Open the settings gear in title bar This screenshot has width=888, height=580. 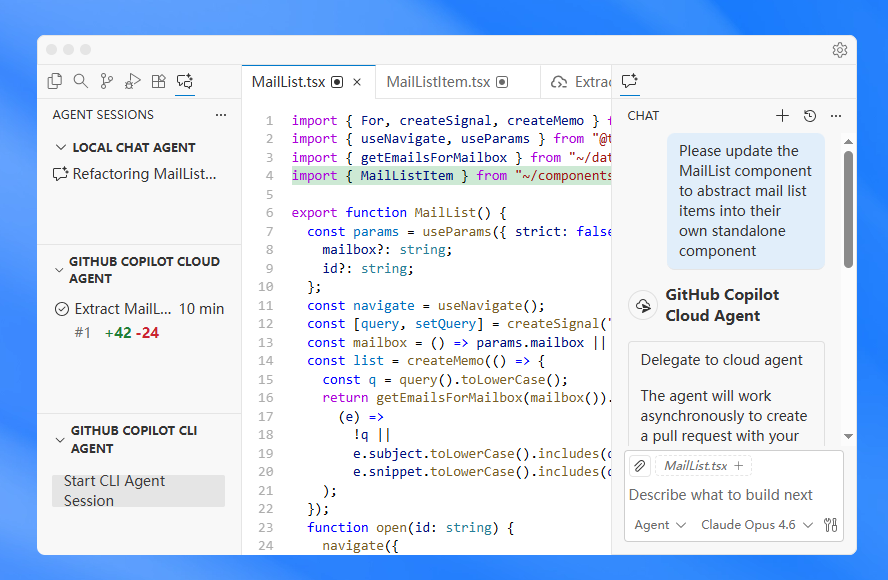(x=840, y=50)
